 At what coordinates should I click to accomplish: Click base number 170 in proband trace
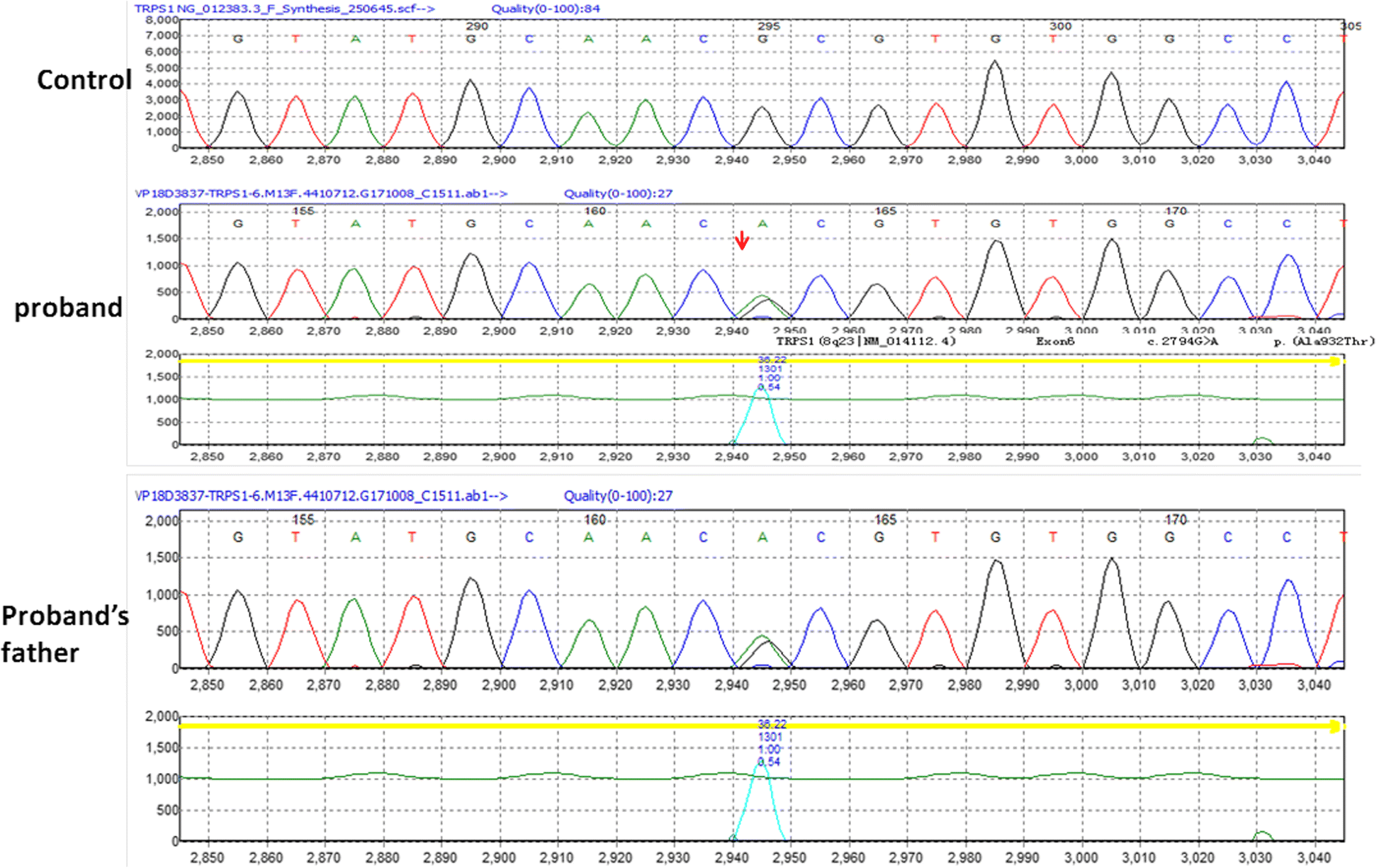coord(1176,211)
